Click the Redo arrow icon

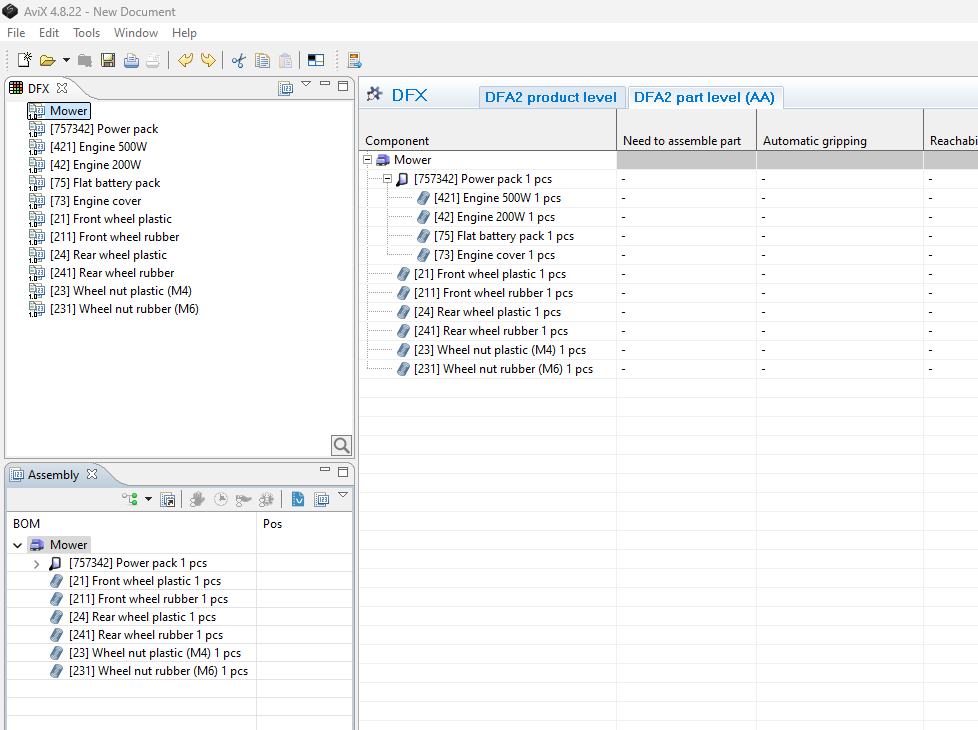point(208,60)
